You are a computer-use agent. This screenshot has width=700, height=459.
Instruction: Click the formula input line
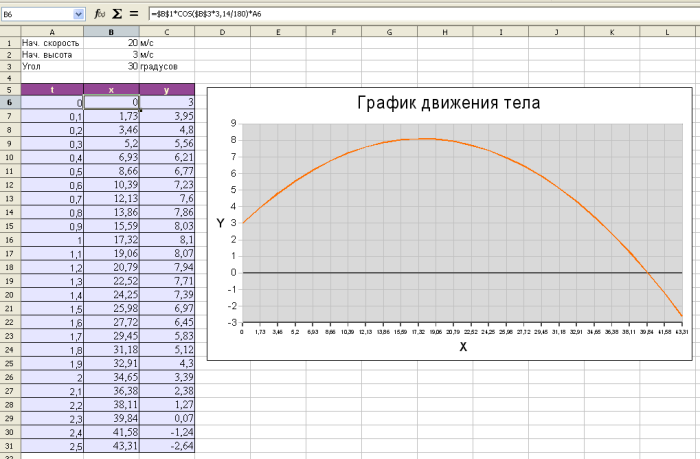point(424,14)
